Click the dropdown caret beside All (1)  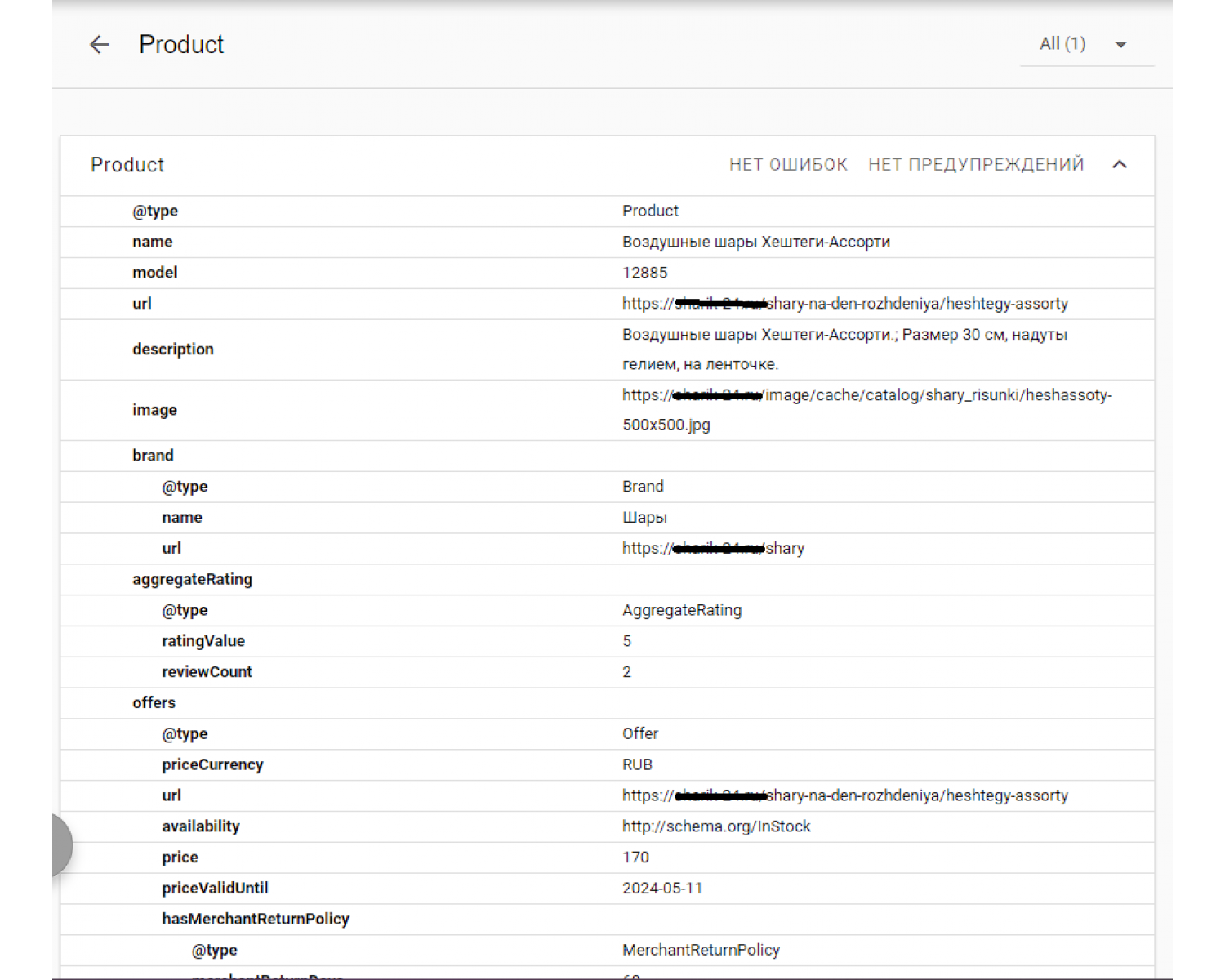coord(1120,45)
